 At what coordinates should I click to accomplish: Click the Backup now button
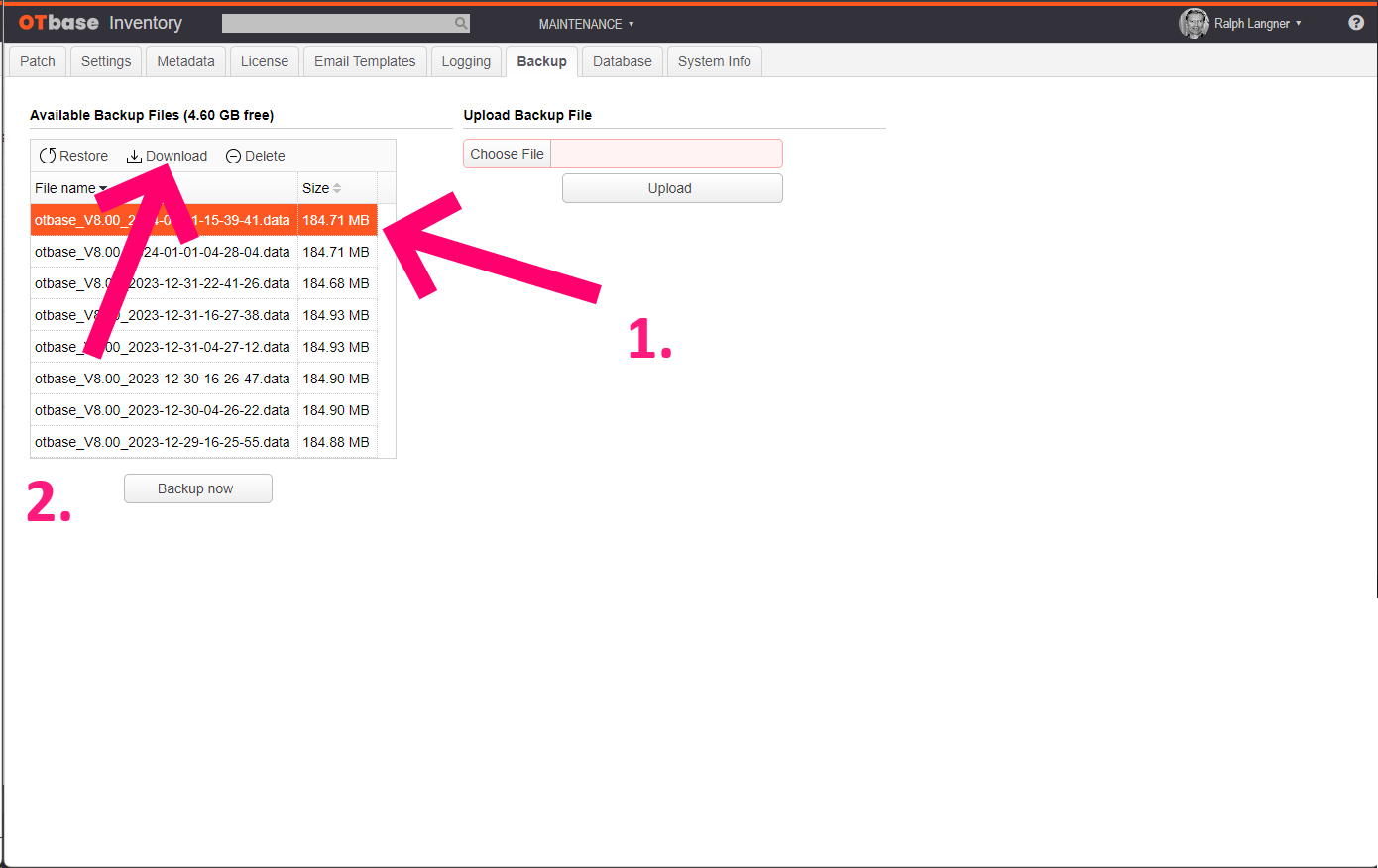point(198,488)
